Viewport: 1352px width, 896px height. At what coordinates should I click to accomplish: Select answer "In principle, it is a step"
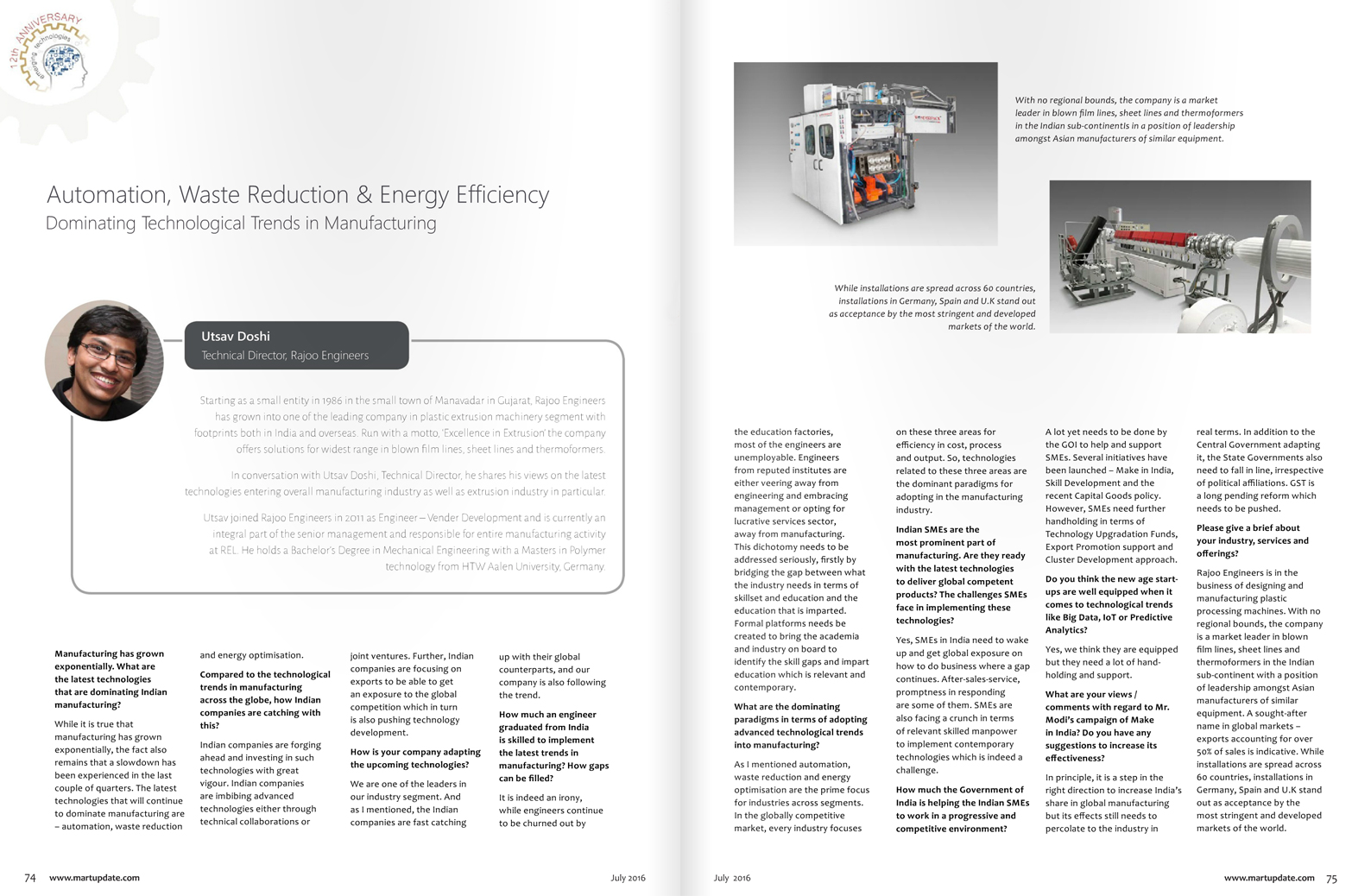coord(1113,803)
